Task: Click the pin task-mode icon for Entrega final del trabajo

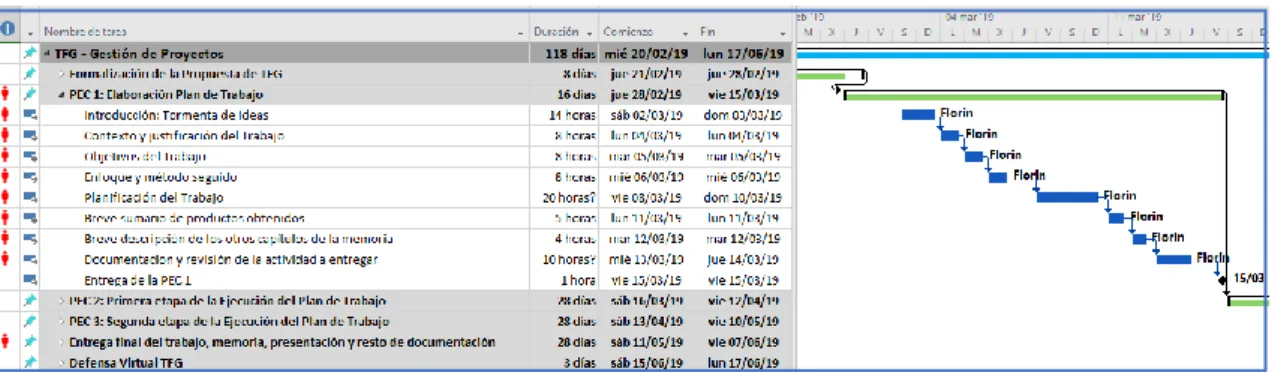Action: pos(30,342)
